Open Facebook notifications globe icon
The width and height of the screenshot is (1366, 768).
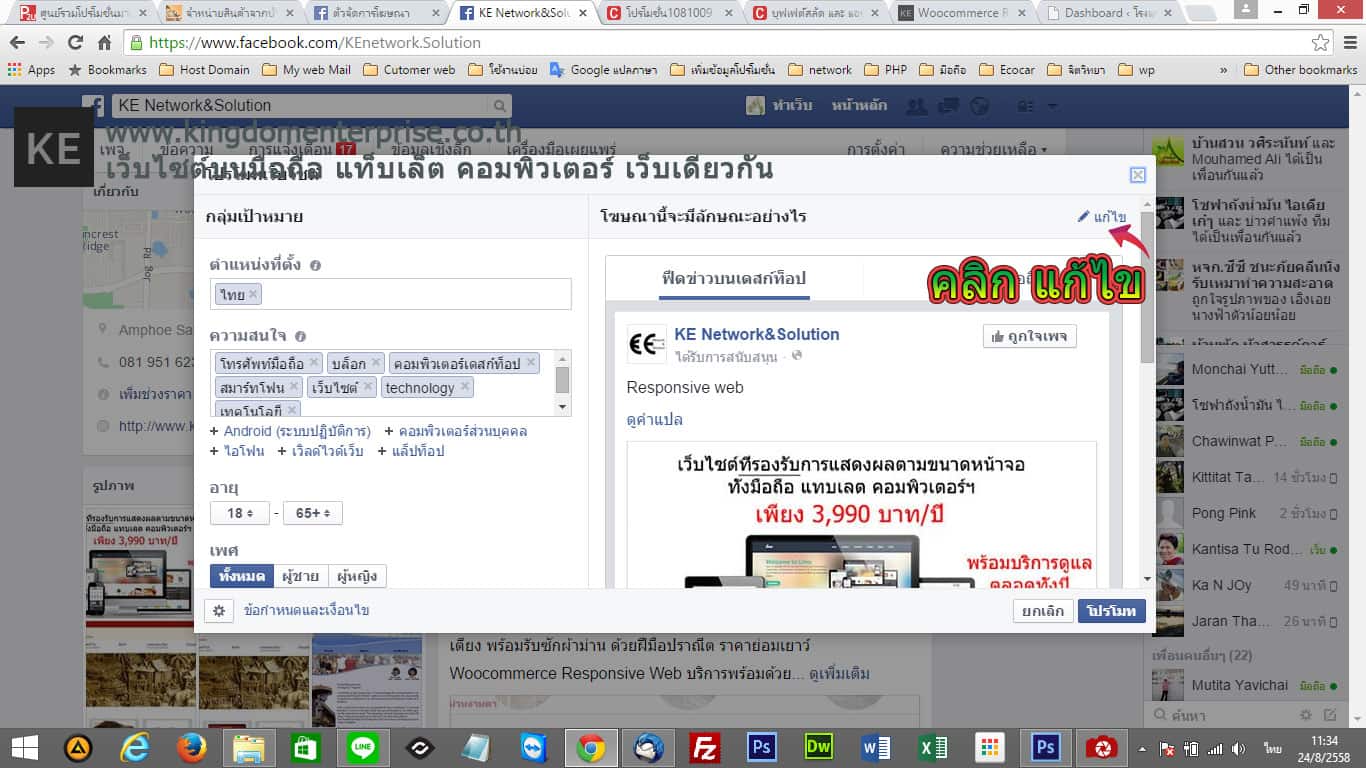979,106
